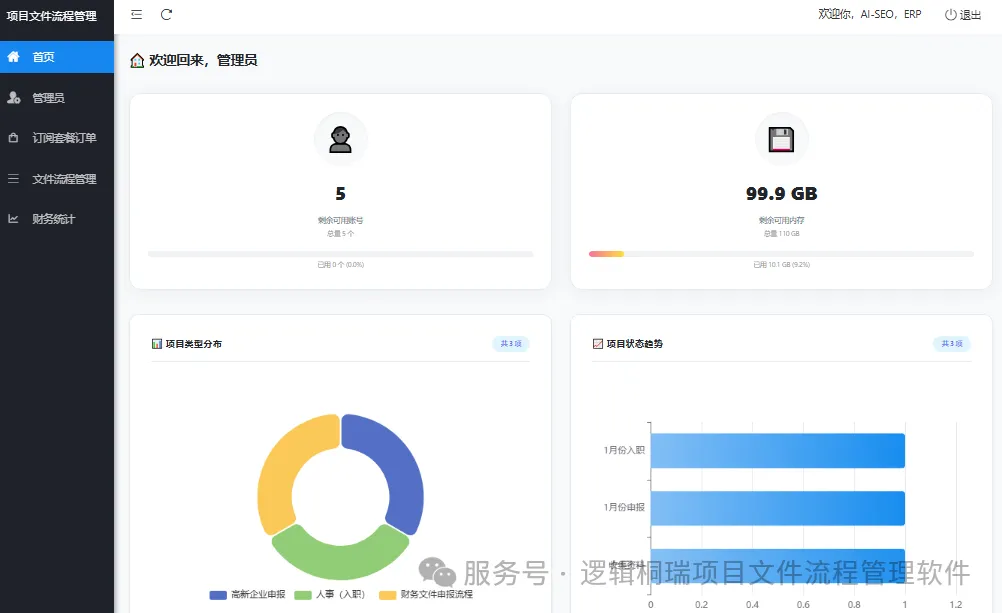Image resolution: width=1002 pixels, height=613 pixels.
Task: Click the 欢迎你, AI-SEO, ERP user text
Action: 870,15
